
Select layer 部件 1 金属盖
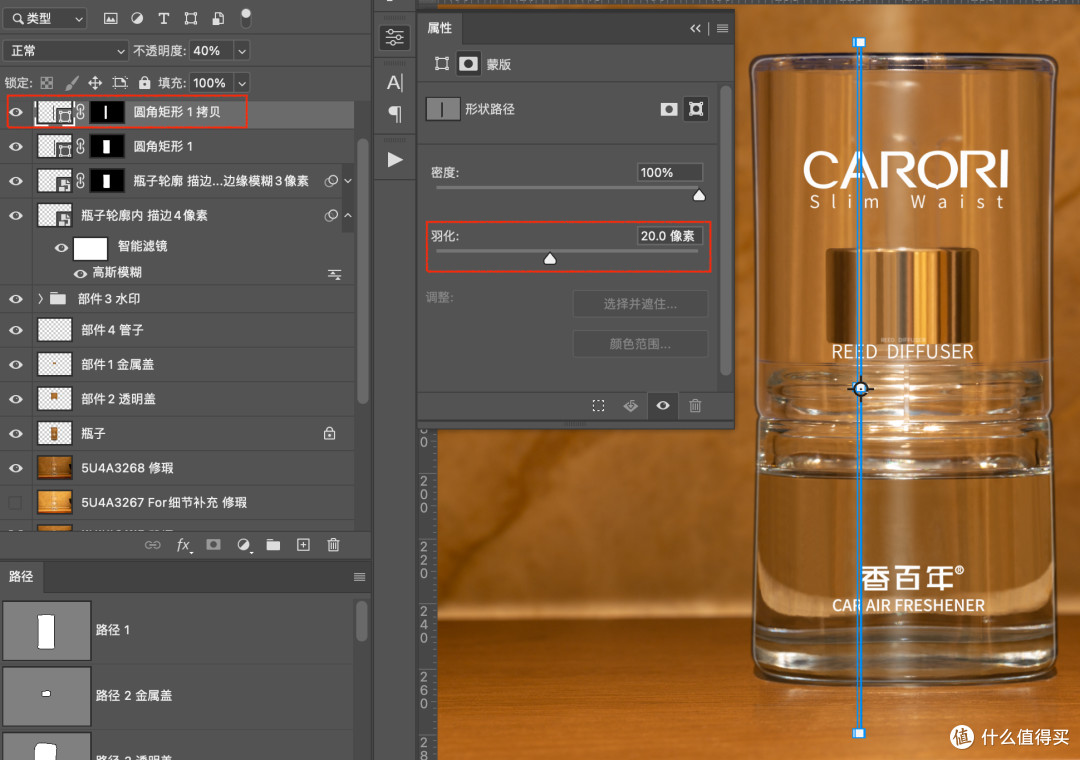point(177,364)
